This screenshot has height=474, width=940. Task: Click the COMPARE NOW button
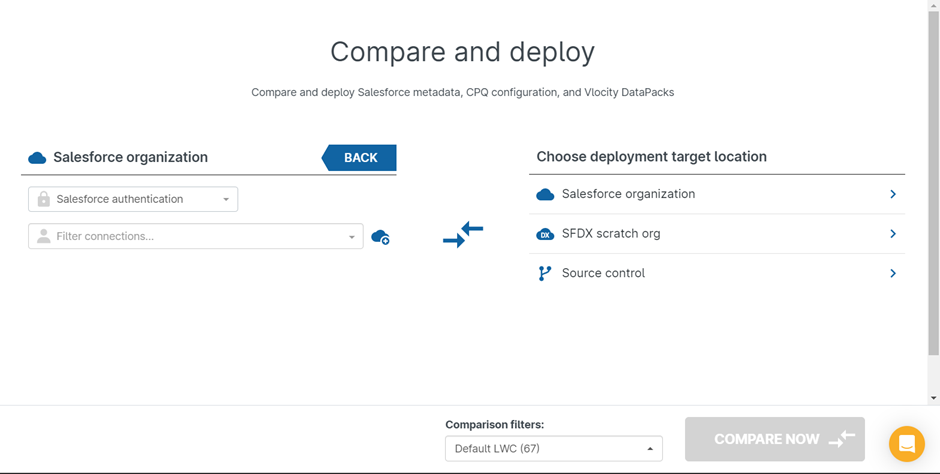click(774, 439)
